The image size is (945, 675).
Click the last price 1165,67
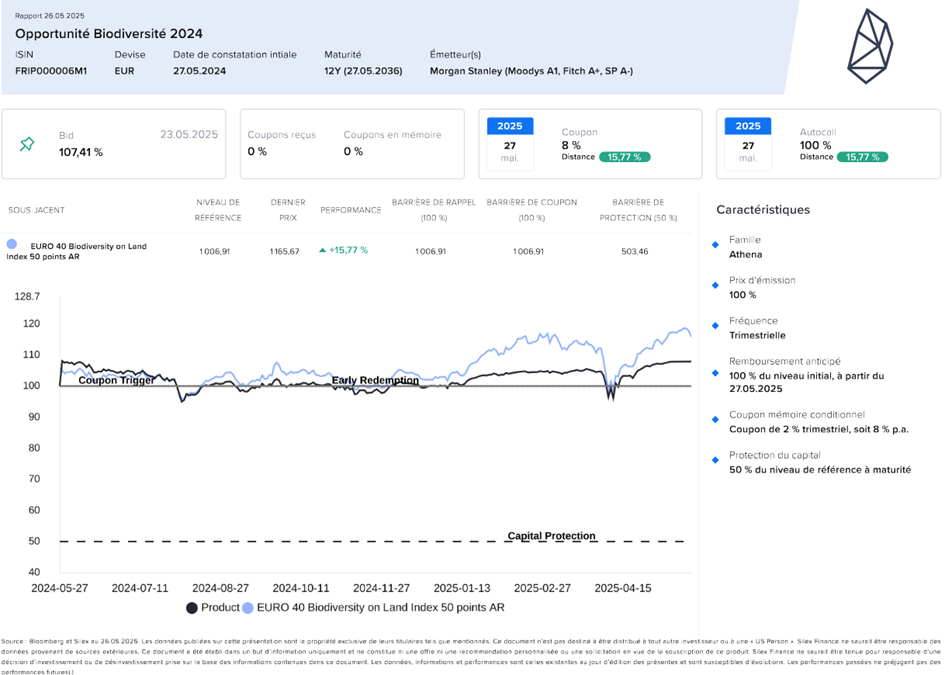coord(284,251)
